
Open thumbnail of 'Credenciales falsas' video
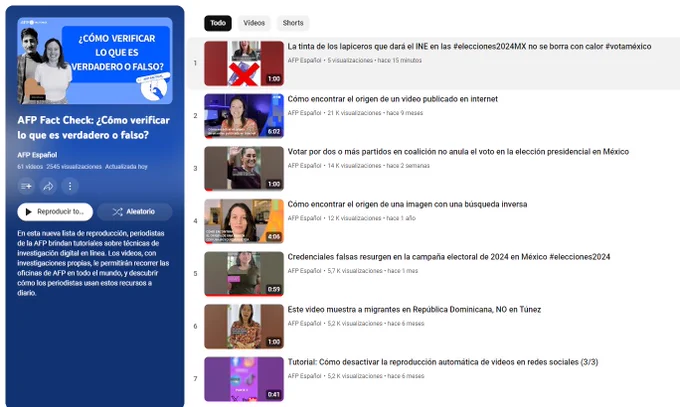click(x=244, y=274)
